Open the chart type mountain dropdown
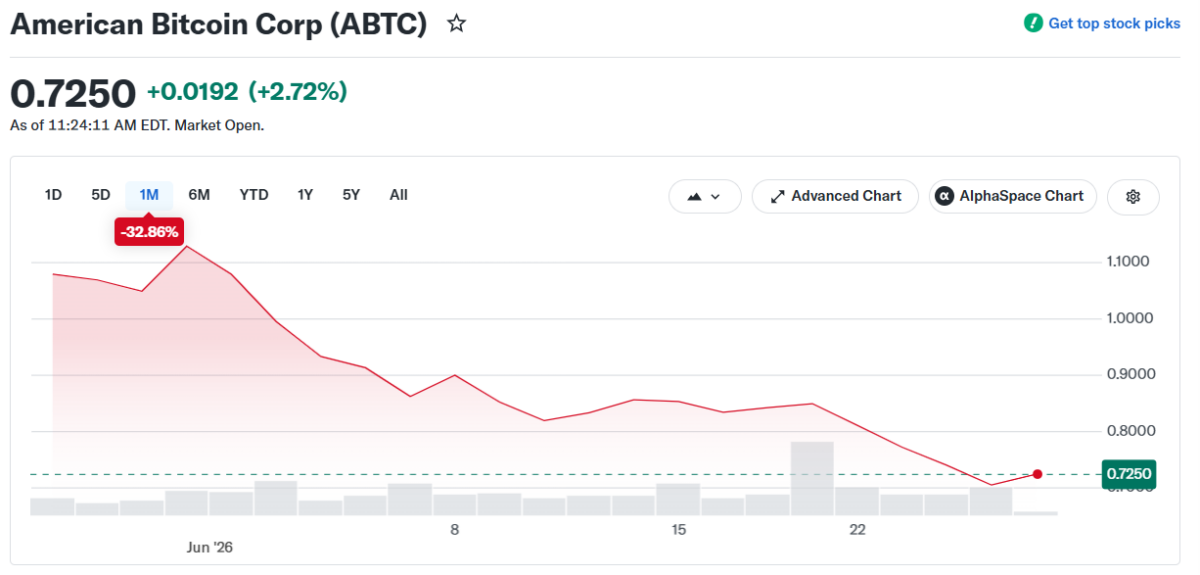1200x575 pixels. point(705,196)
